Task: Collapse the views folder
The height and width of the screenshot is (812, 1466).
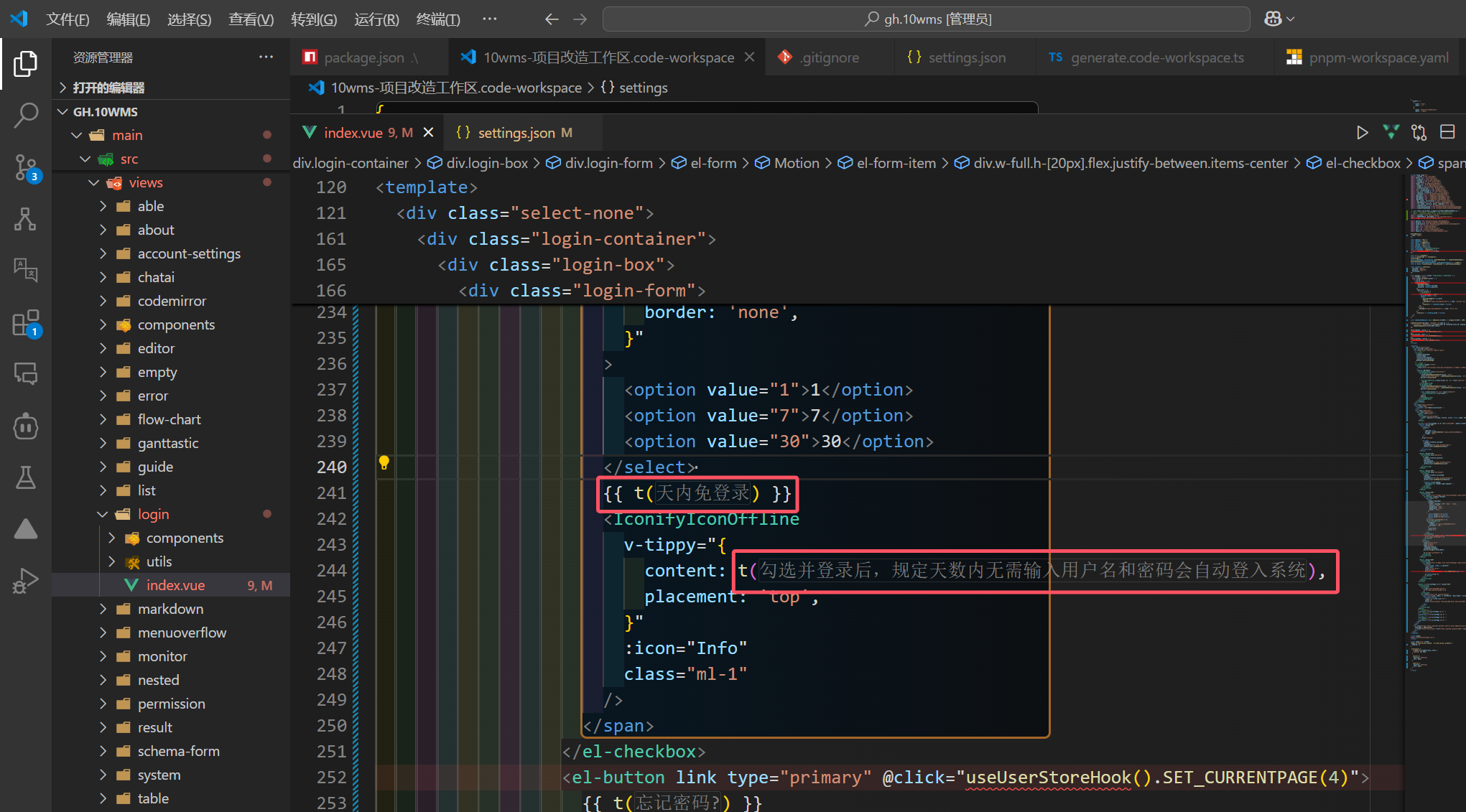Action: click(x=94, y=182)
